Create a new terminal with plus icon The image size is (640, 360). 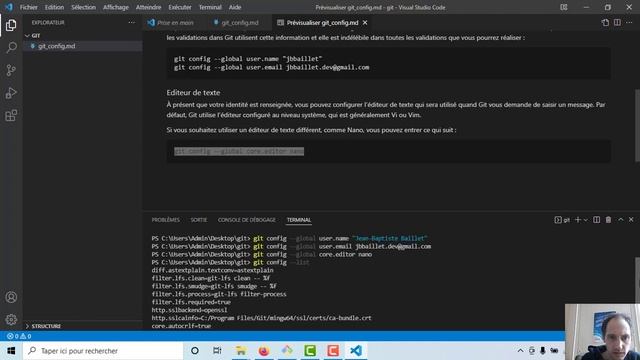tap(578, 220)
